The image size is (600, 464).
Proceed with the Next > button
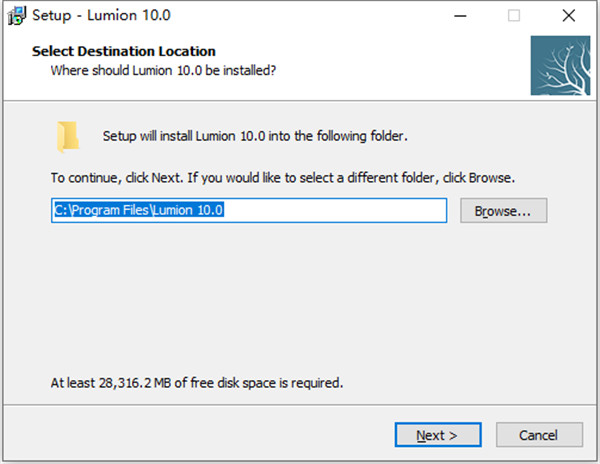coord(437,435)
